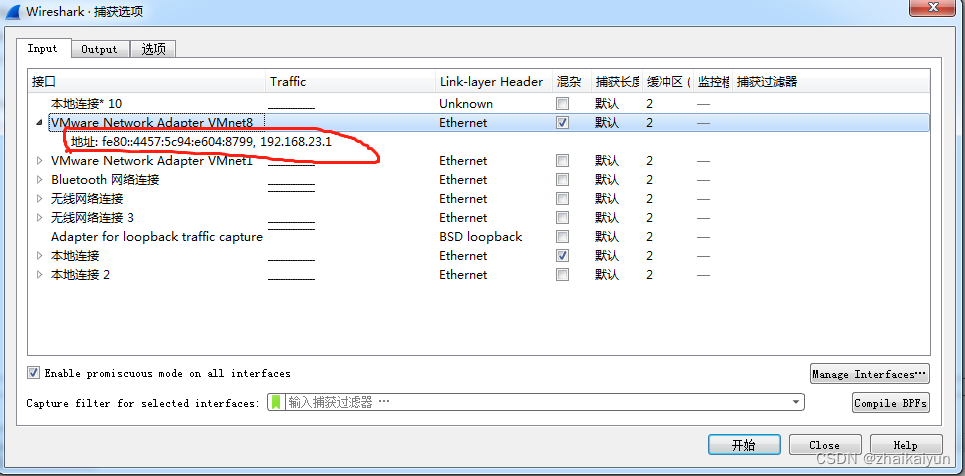Click the 开始 button to start capture
The image size is (965, 476).
[x=744, y=445]
